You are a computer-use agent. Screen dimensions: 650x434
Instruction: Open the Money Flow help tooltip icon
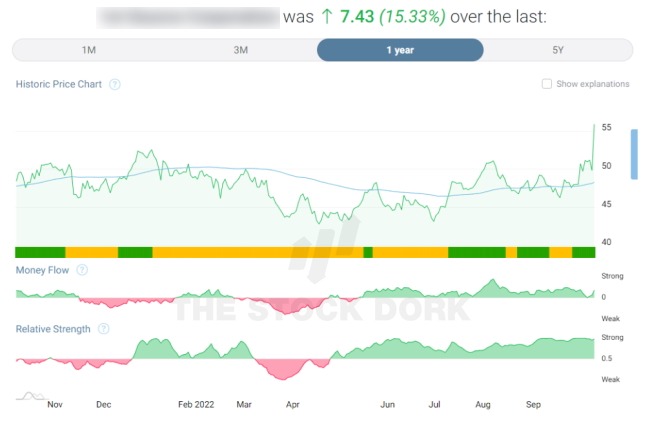tap(82, 270)
